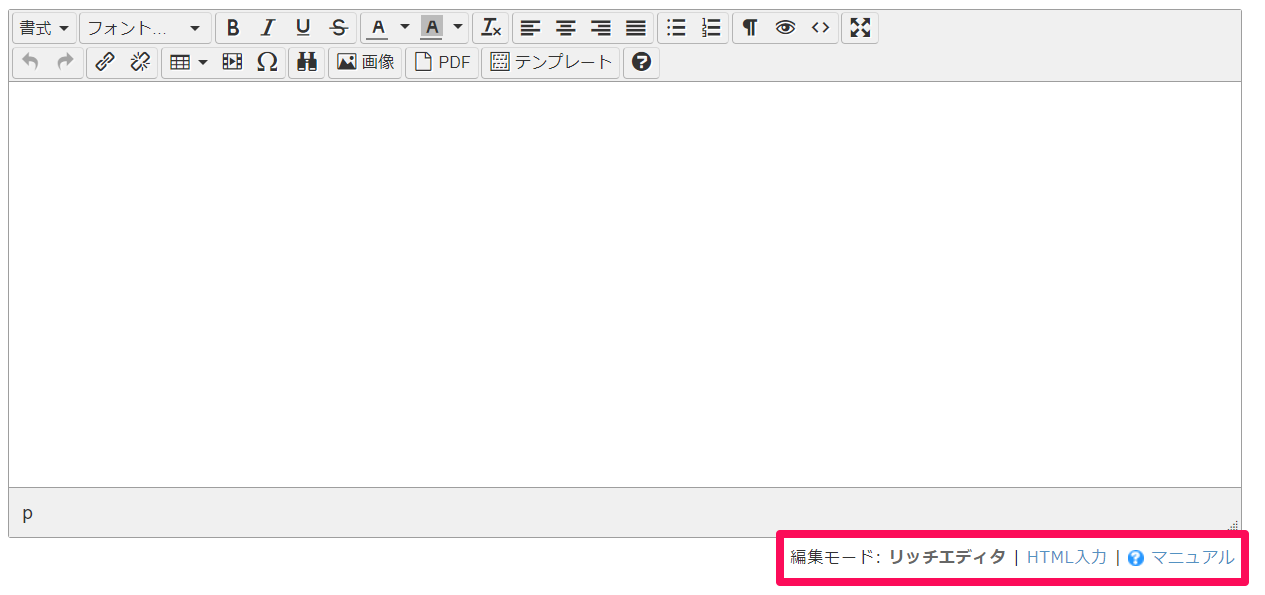
Task: Apply italic formatting
Action: click(268, 27)
